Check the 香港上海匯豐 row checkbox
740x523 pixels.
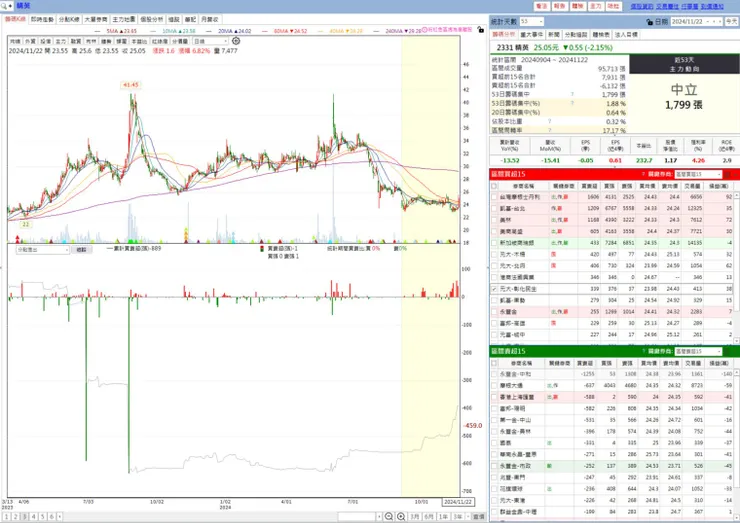point(494,397)
